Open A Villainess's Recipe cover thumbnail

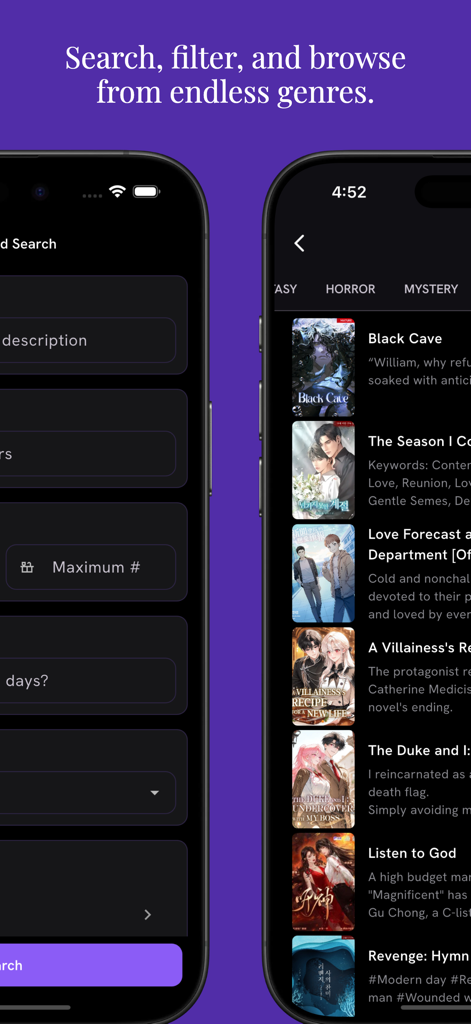click(x=323, y=677)
